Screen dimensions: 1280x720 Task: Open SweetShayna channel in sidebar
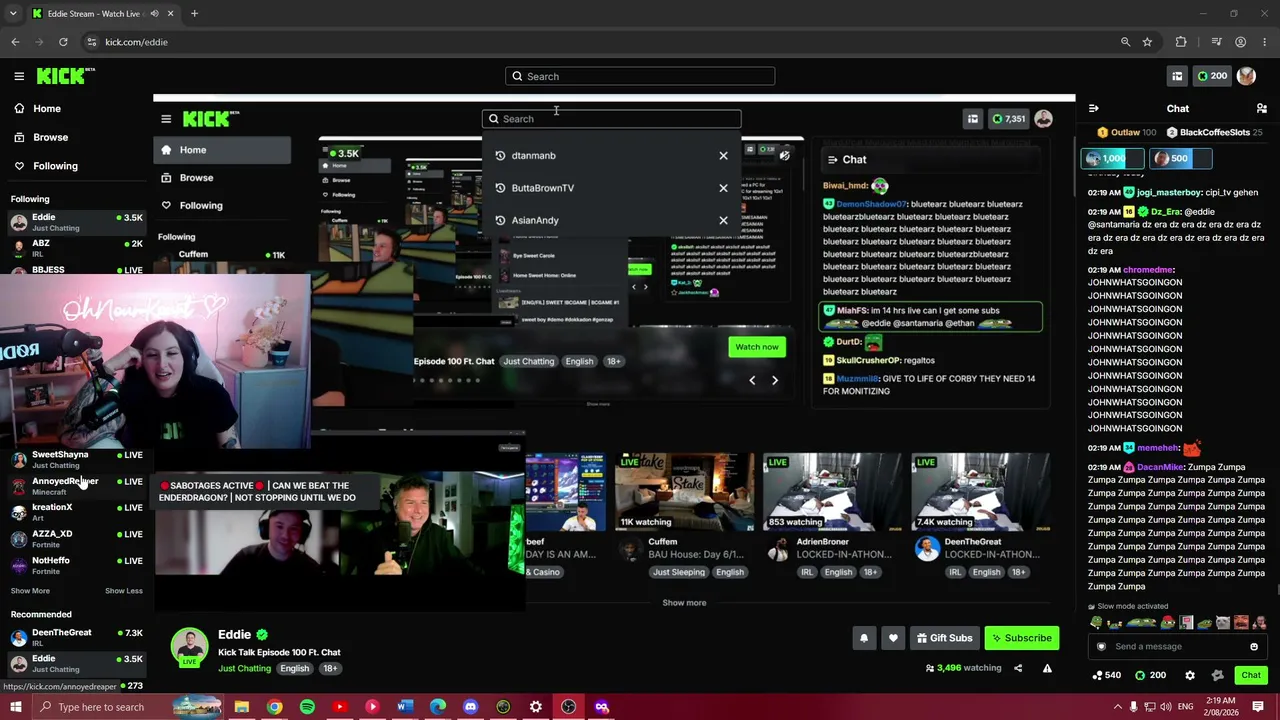[76, 459]
